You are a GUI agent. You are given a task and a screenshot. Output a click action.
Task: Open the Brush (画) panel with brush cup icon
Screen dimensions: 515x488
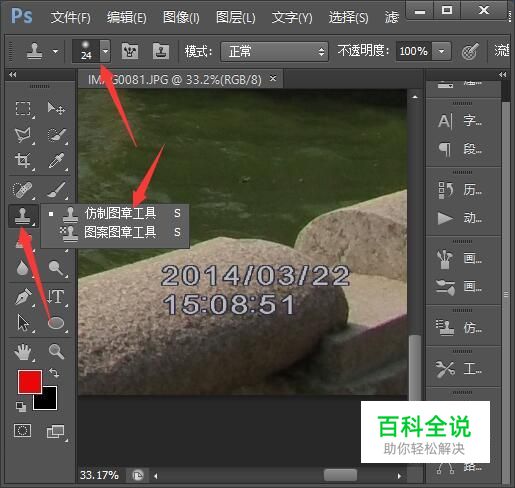click(x=460, y=259)
